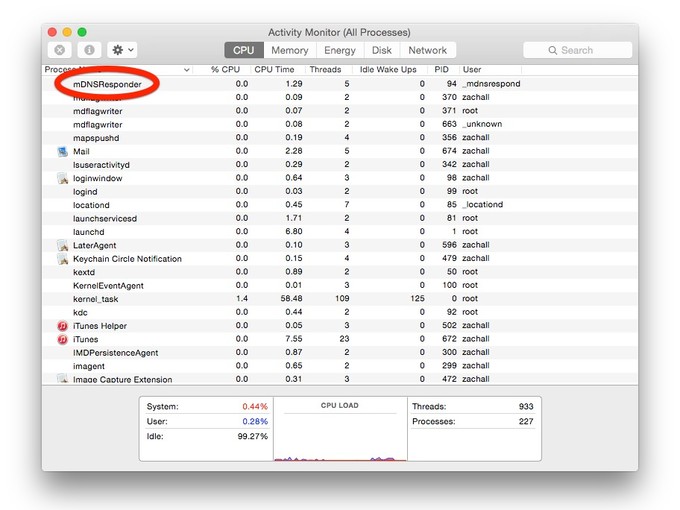680x510 pixels.
Task: Select the locationd process
Action: (340, 205)
